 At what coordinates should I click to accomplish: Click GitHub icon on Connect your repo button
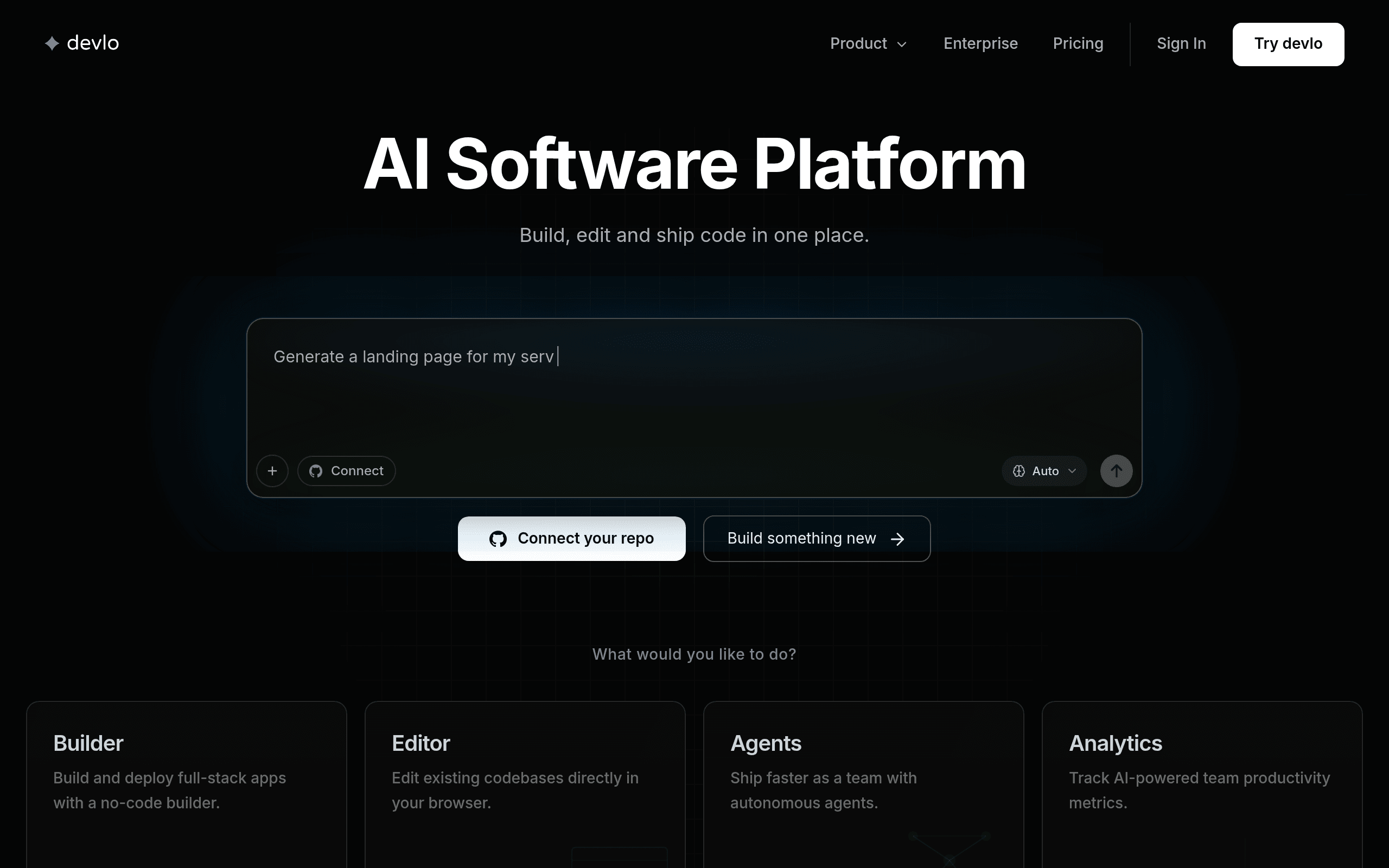498,539
